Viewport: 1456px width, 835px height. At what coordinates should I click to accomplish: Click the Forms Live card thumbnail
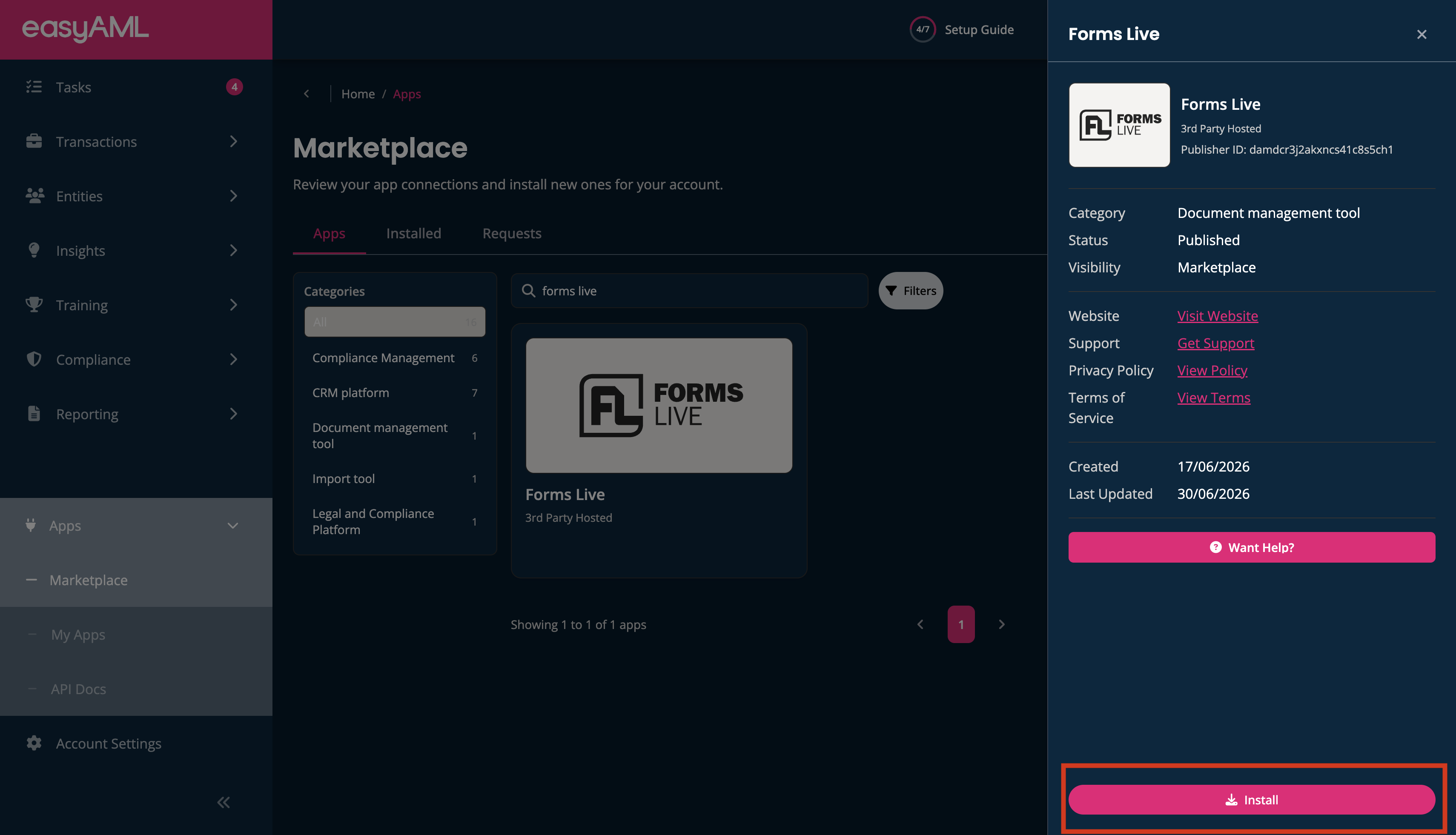[x=659, y=406]
